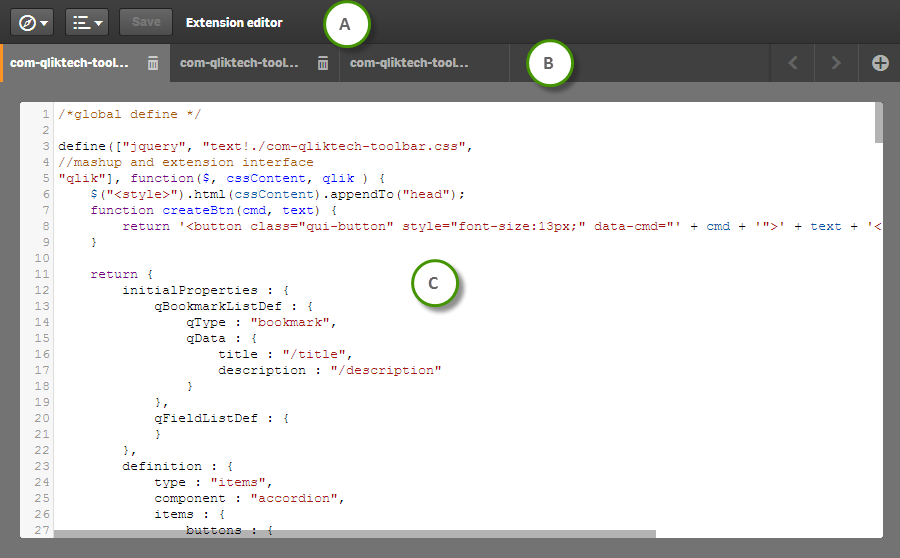Viewport: 900px width, 558px height.
Task: Open the list menu dropdown
Action: (87, 22)
